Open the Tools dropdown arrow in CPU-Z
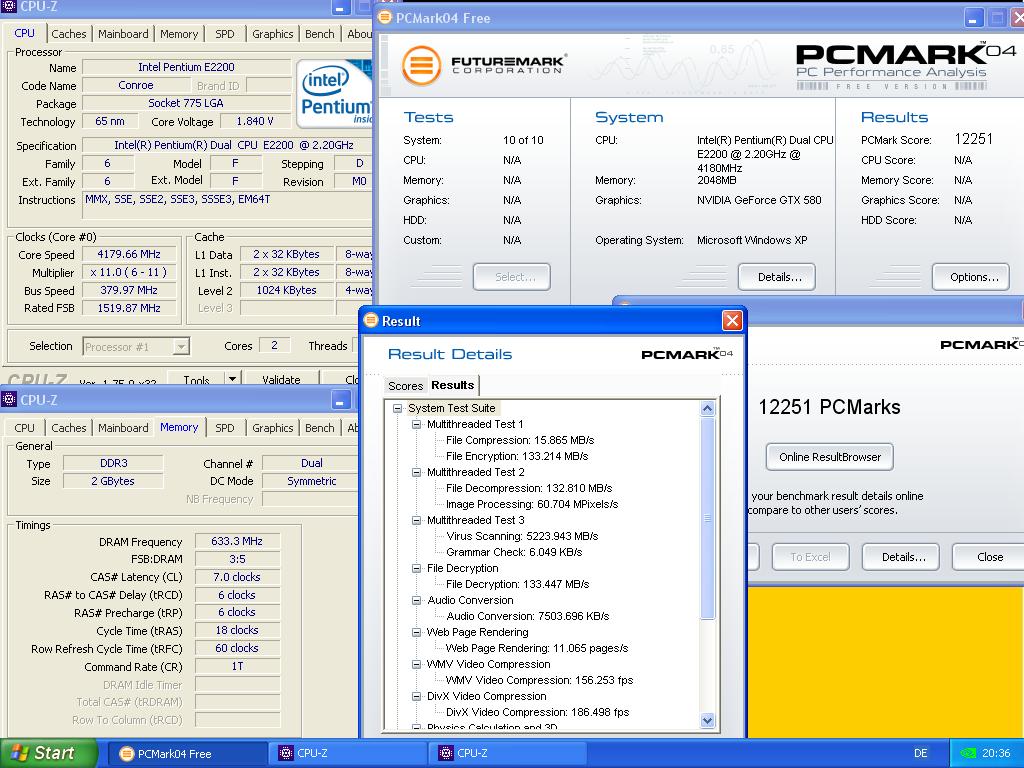The width and height of the screenshot is (1024, 768). [232, 379]
